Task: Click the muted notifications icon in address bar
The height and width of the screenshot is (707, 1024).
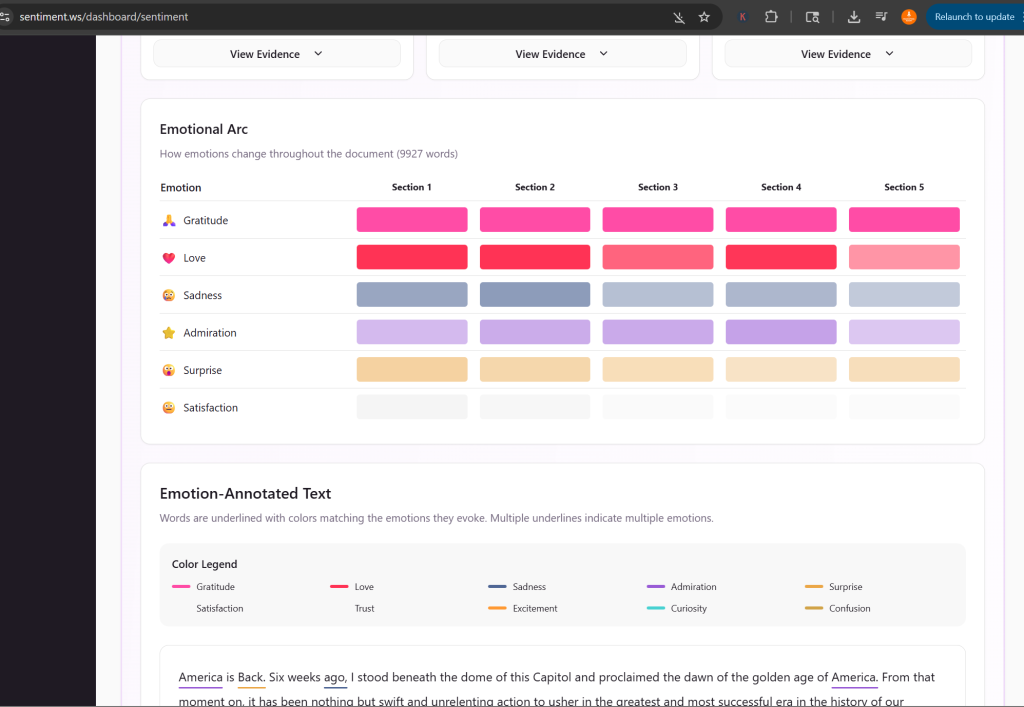Action: click(x=679, y=17)
